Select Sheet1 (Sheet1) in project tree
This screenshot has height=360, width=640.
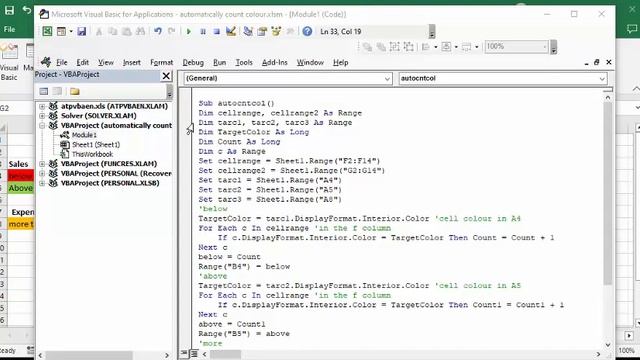[x=96, y=144]
